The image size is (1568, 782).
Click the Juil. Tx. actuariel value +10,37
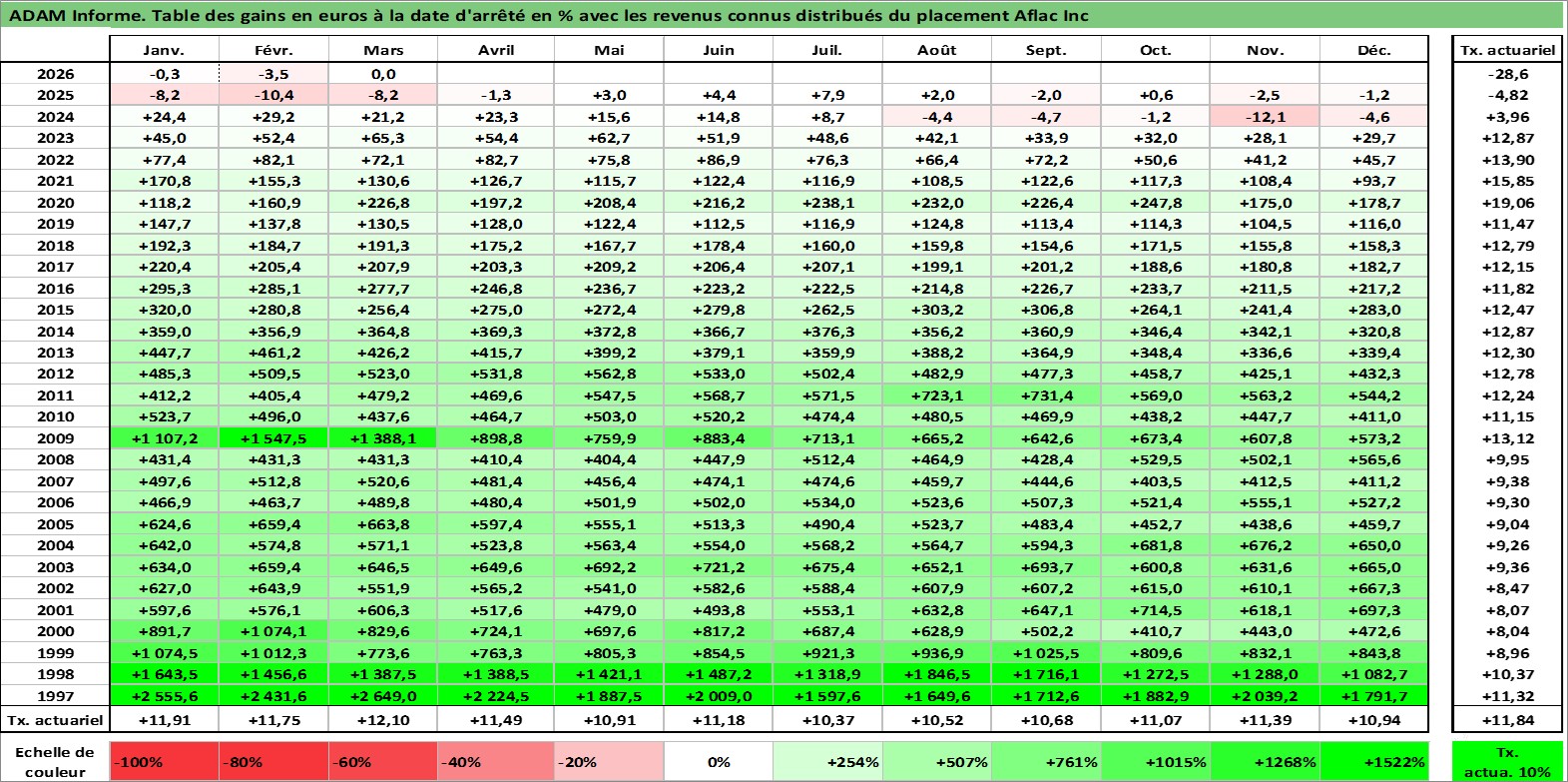827,720
